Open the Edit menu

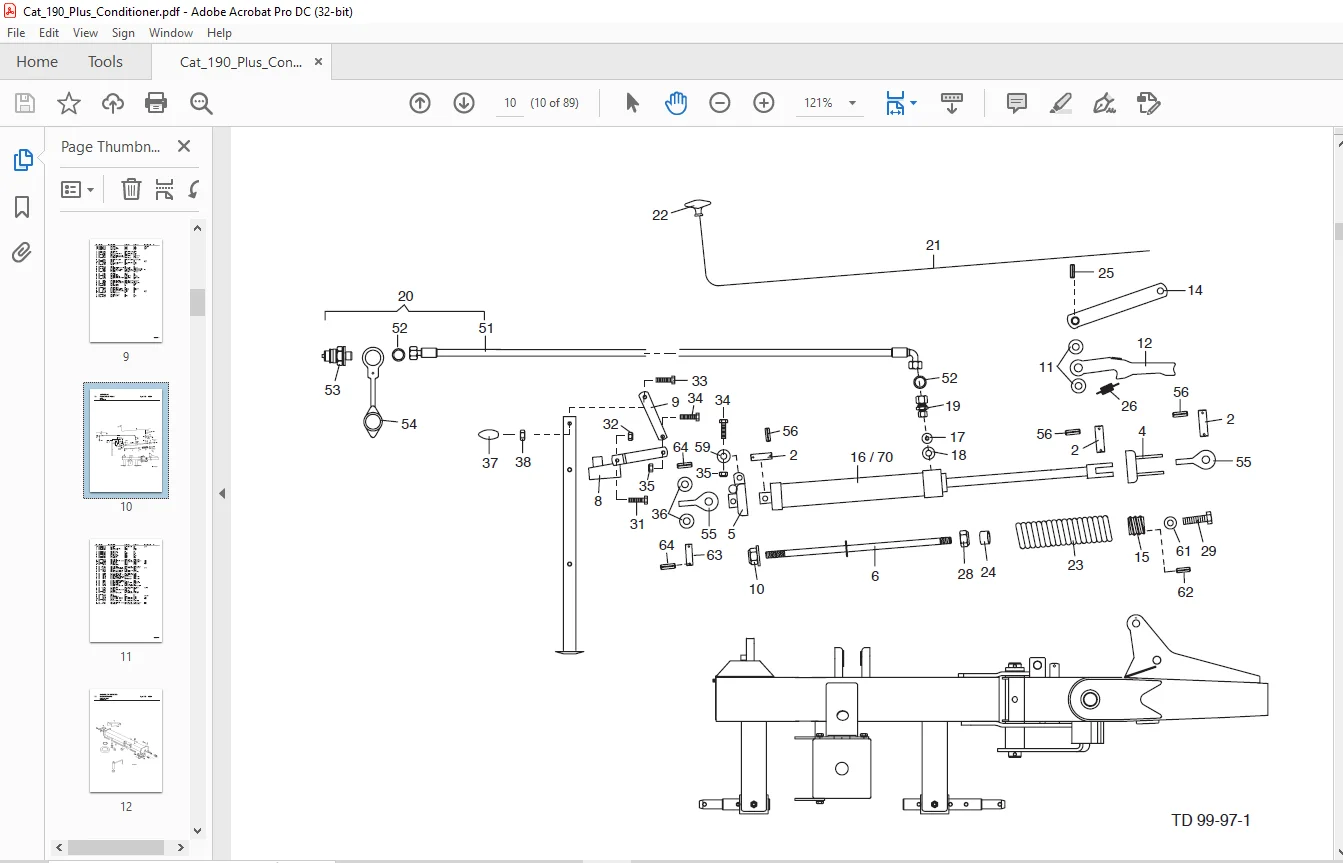pos(49,33)
